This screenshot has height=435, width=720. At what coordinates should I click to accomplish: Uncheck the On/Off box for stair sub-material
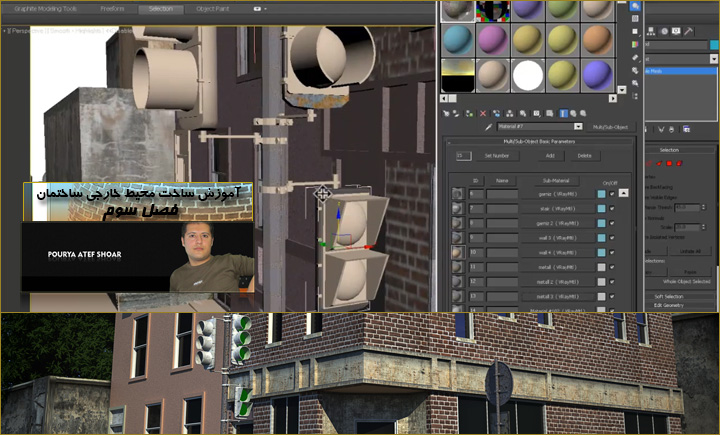pos(612,208)
